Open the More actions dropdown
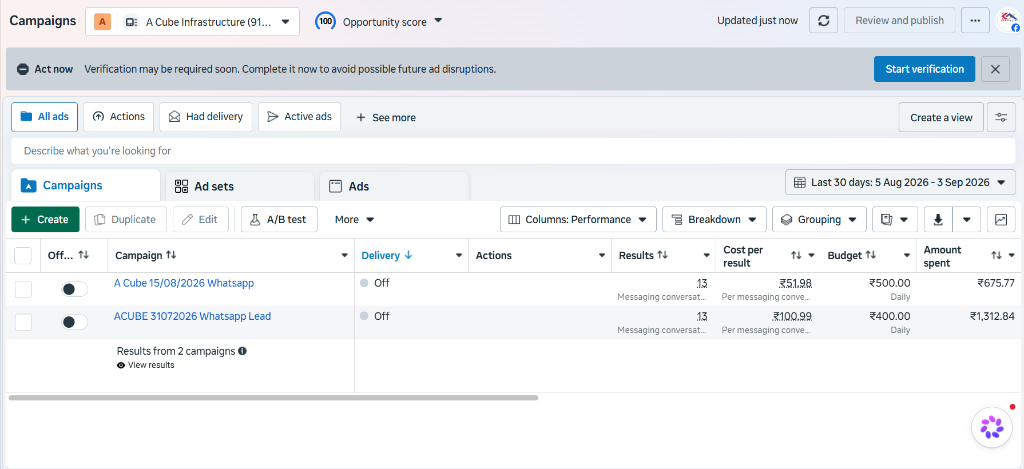Screen dimensions: 1024x469 (x=354, y=219)
